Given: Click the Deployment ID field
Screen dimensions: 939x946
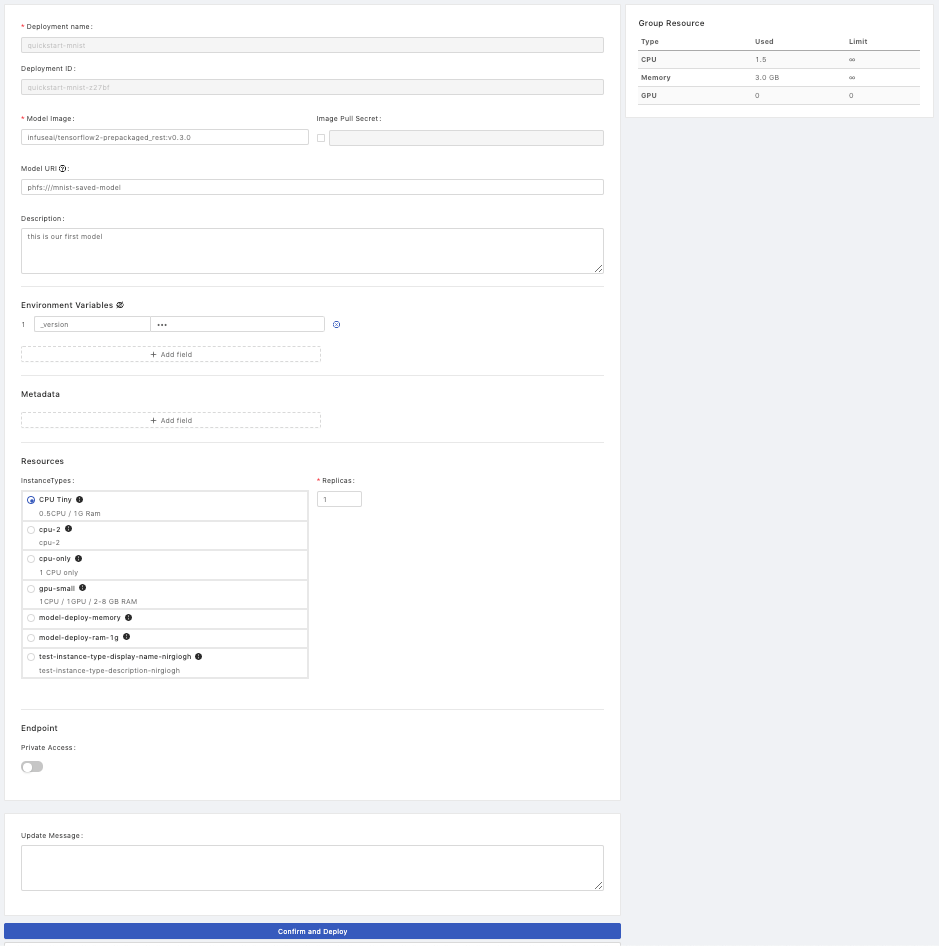Looking at the screenshot, I should [x=313, y=87].
